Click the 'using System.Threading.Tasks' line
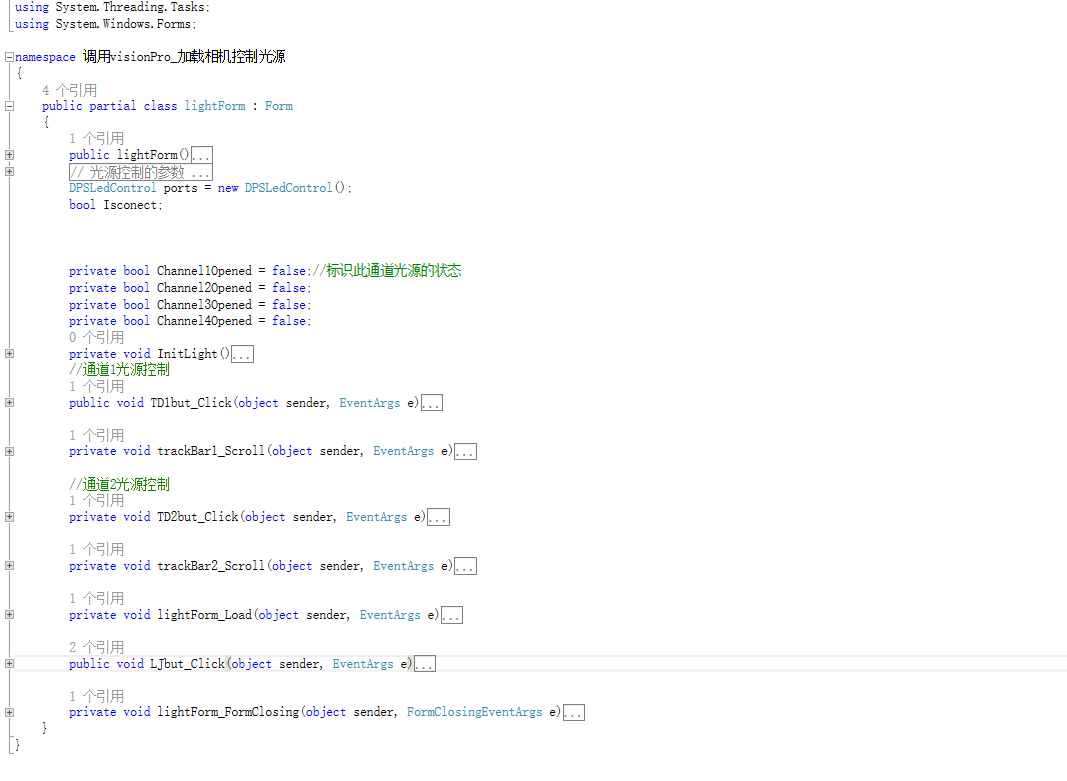Image resolution: width=1067 pixels, height=781 pixels. (x=112, y=7)
